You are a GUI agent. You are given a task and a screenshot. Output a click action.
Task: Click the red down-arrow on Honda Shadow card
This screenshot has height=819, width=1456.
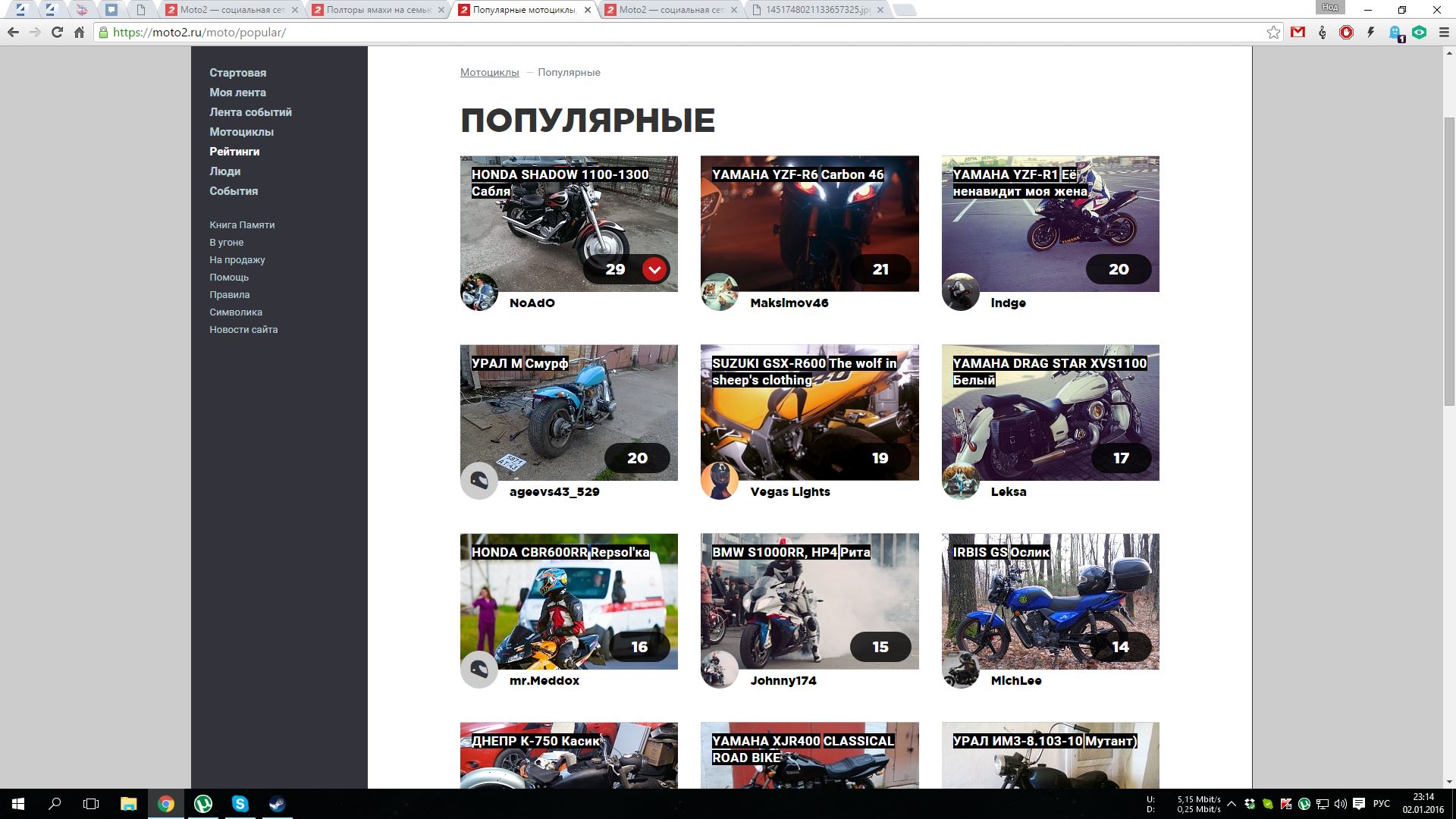[x=654, y=269]
